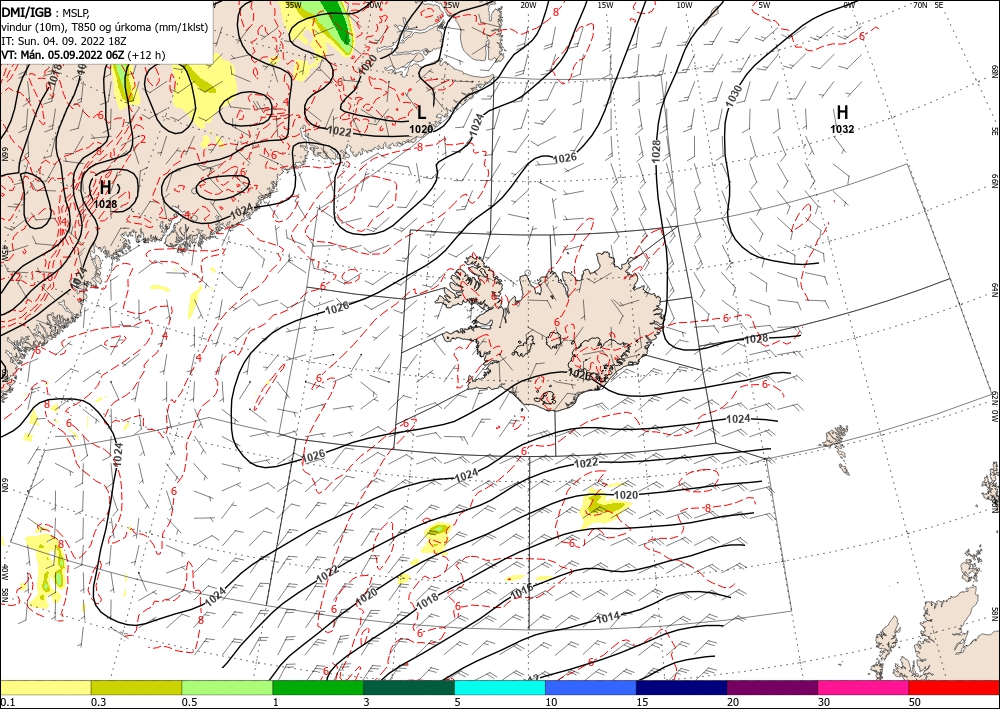Click the '15W' longitude label at top
This screenshot has width=1000, height=709.
605,5
